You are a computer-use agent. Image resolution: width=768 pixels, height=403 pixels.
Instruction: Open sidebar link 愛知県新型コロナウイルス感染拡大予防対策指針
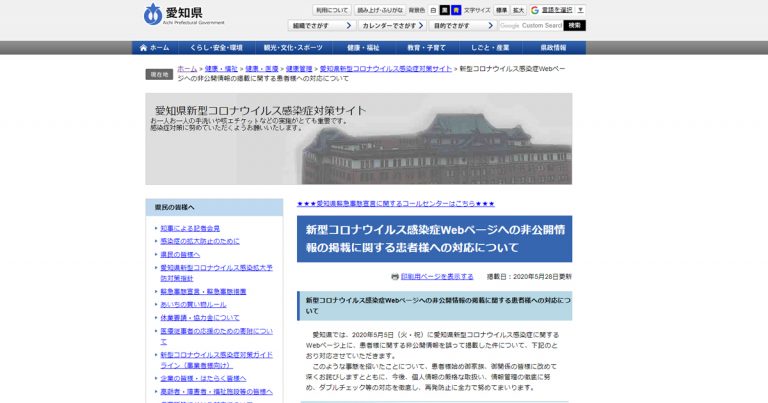coord(216,273)
